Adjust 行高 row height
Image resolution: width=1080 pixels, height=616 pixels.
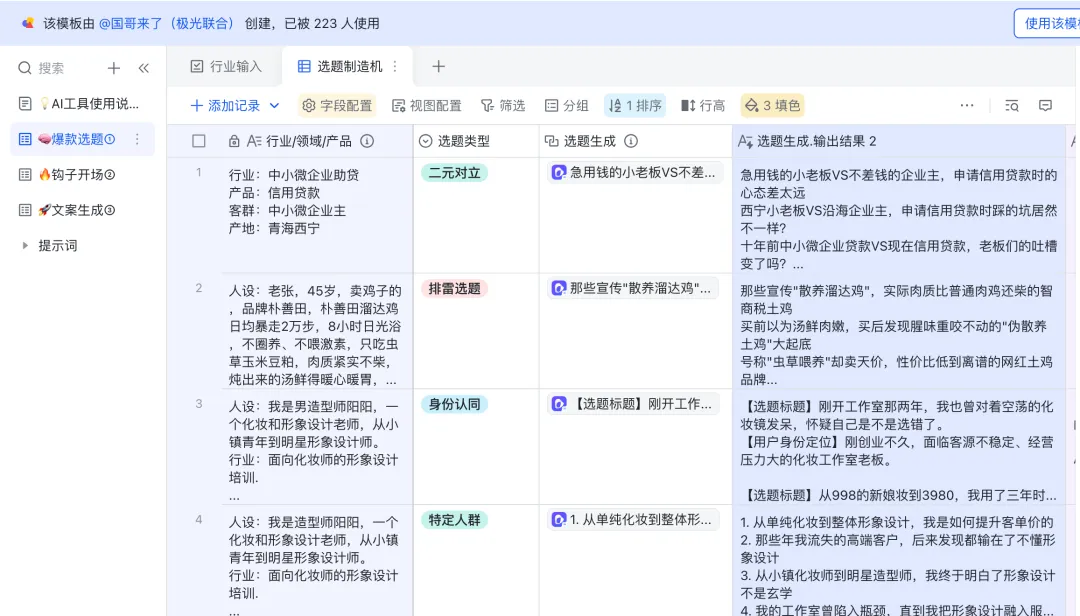pyautogui.click(x=703, y=105)
